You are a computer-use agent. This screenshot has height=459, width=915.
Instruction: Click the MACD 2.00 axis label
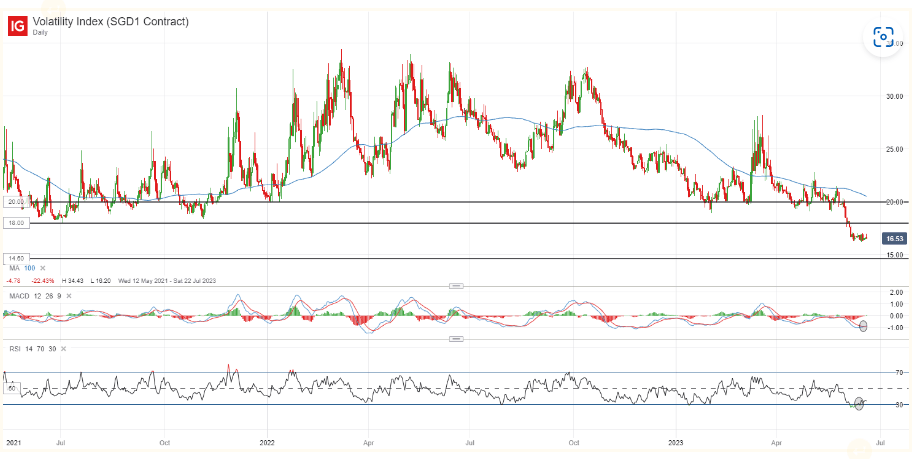click(898, 292)
